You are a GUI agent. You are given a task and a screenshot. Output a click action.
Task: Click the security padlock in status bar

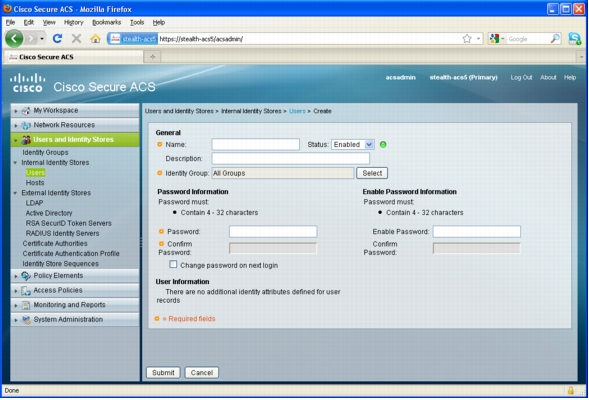[x=570, y=391]
